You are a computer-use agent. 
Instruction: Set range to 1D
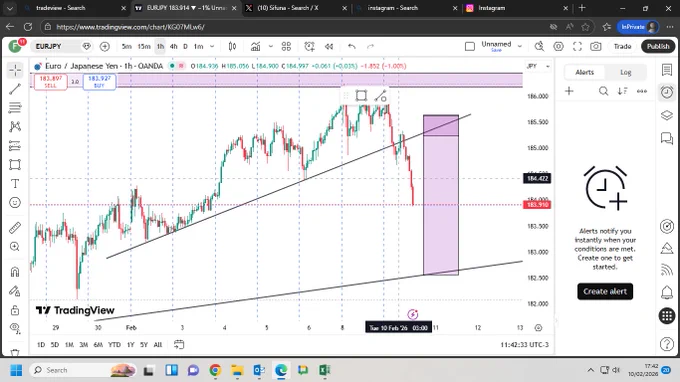point(41,345)
